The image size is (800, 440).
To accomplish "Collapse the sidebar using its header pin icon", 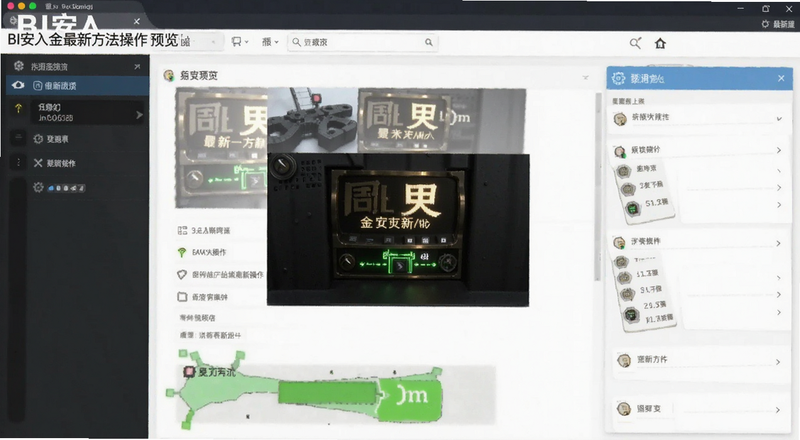I will click(x=137, y=66).
